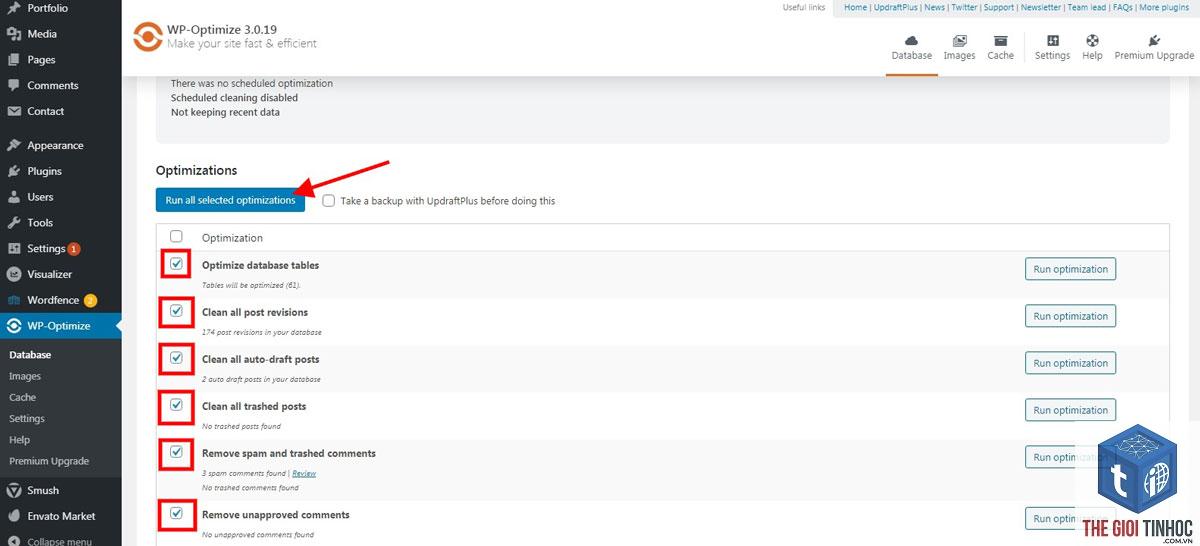The height and width of the screenshot is (546, 1200).
Task: Open Cache submenu under WP-Optimize
Action: [x=22, y=397]
